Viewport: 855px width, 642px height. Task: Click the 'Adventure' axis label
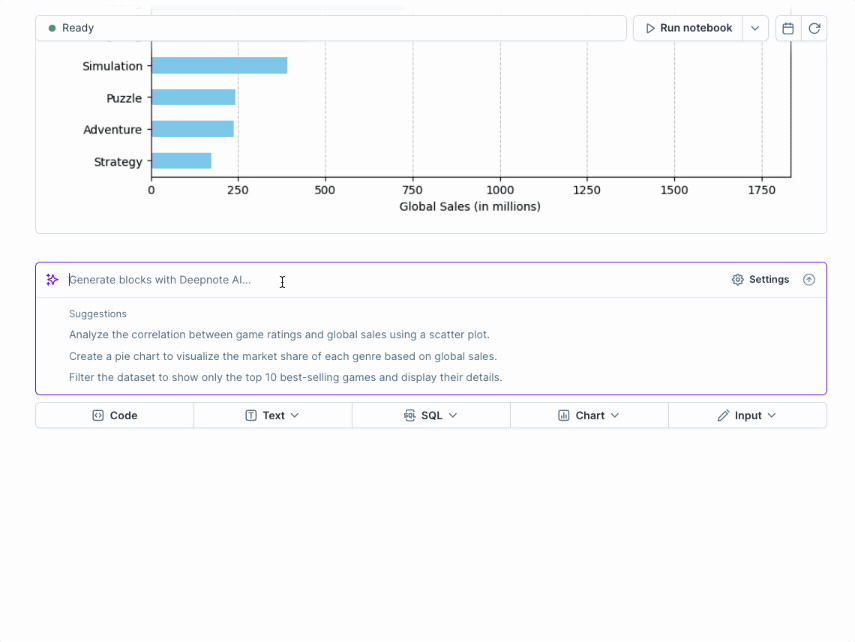click(112, 130)
